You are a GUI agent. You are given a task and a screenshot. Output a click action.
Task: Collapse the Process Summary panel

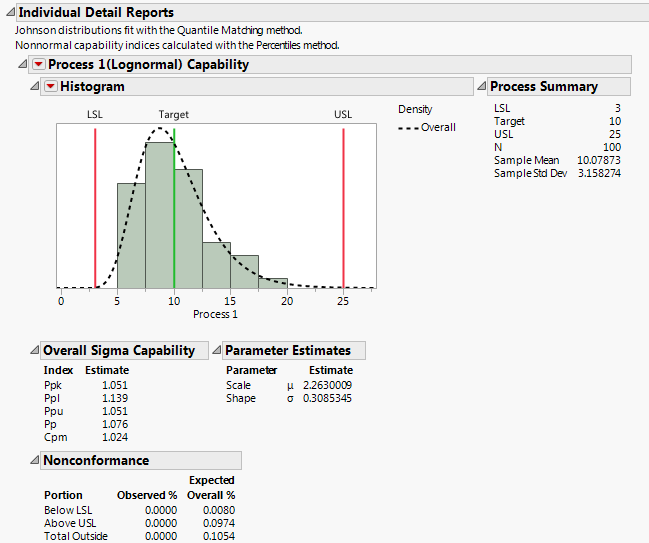pyautogui.click(x=481, y=87)
